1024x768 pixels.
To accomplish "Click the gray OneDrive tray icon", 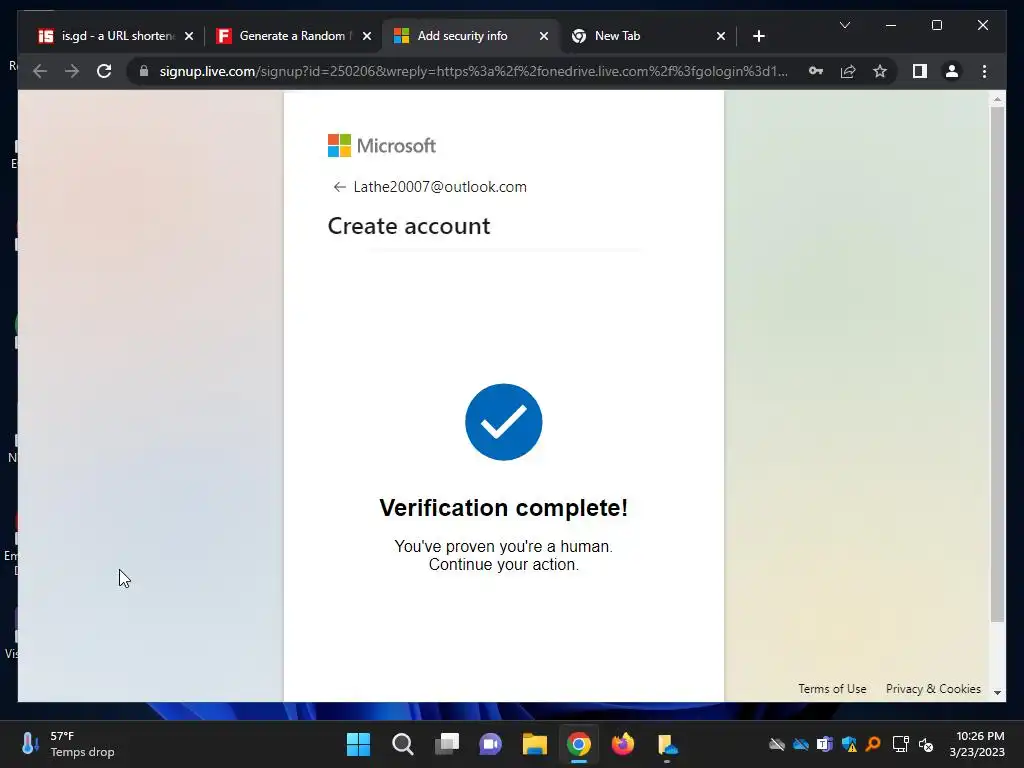I will [776, 744].
